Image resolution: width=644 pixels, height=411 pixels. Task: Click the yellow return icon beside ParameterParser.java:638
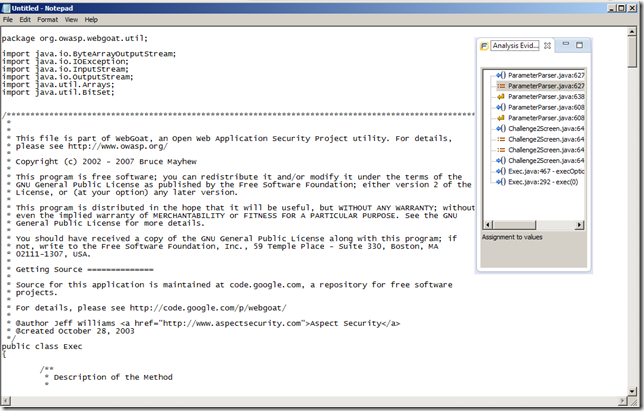[501, 97]
